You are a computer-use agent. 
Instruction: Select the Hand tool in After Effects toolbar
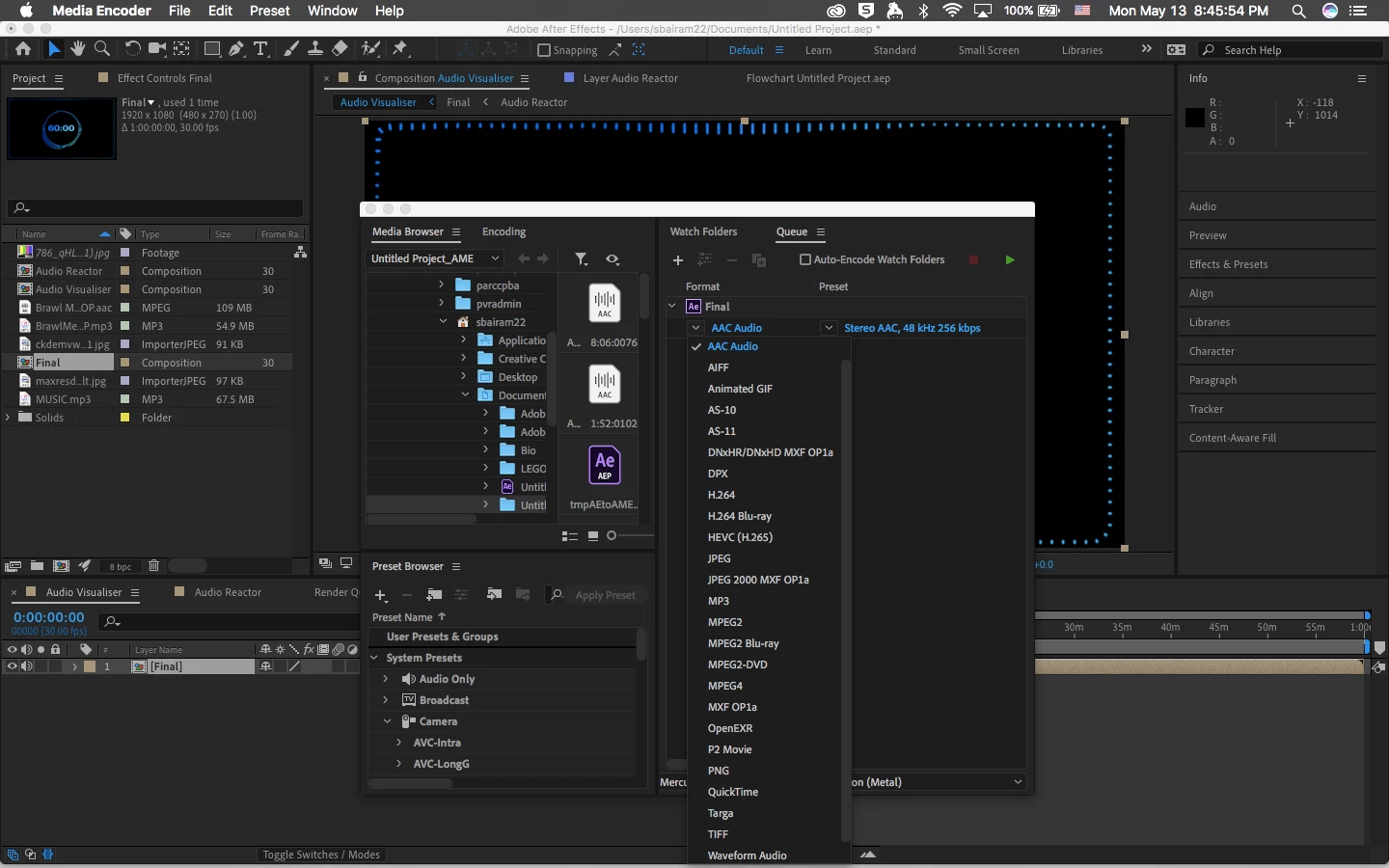78,48
